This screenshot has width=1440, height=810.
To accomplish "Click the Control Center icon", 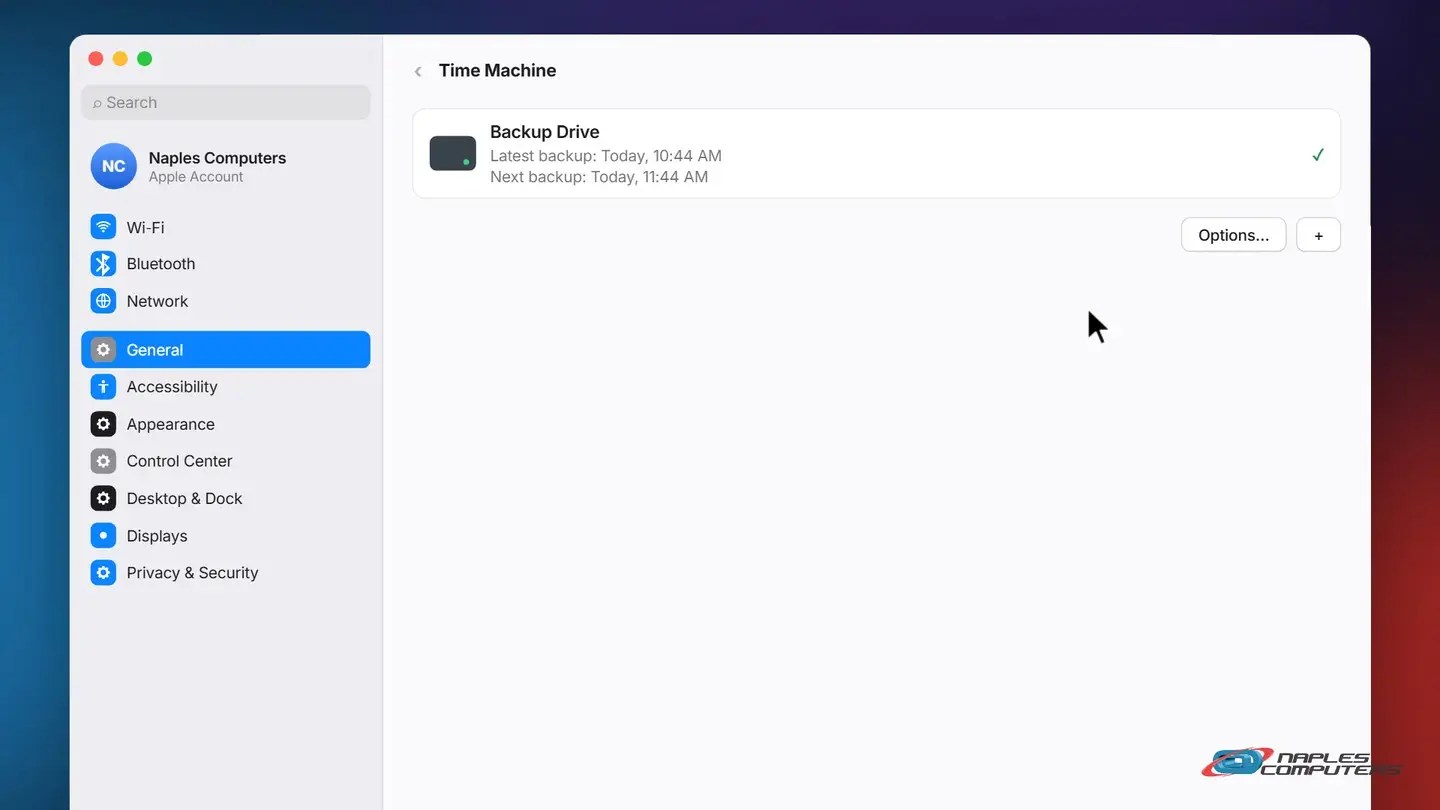I will point(103,461).
